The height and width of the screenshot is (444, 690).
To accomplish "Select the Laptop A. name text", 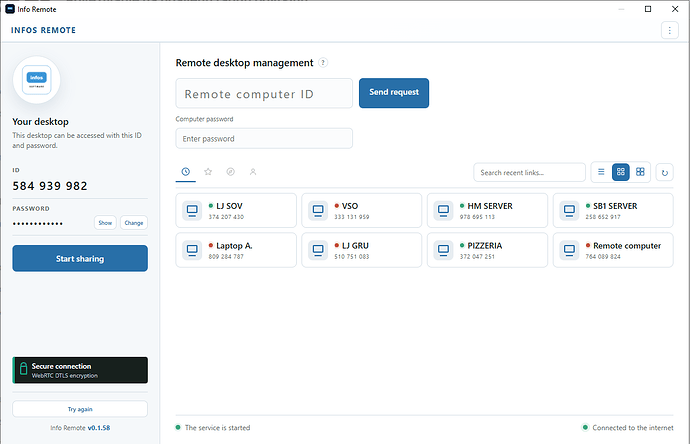I will [234, 246].
